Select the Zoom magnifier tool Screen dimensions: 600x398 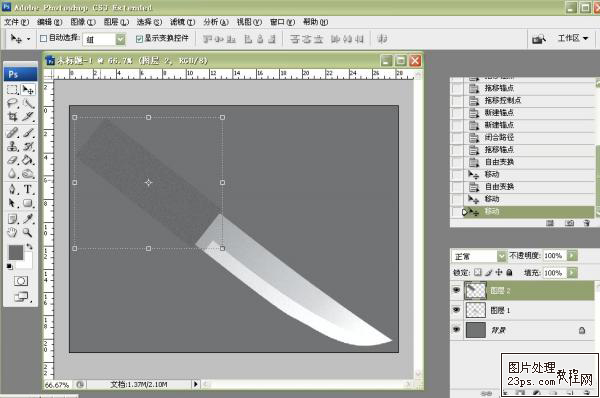click(x=27, y=232)
